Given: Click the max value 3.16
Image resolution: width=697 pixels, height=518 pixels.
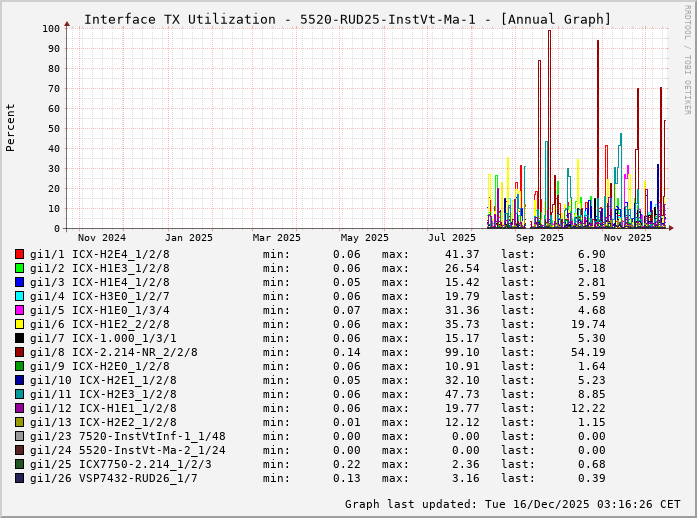Looking at the screenshot, I should (466, 478).
